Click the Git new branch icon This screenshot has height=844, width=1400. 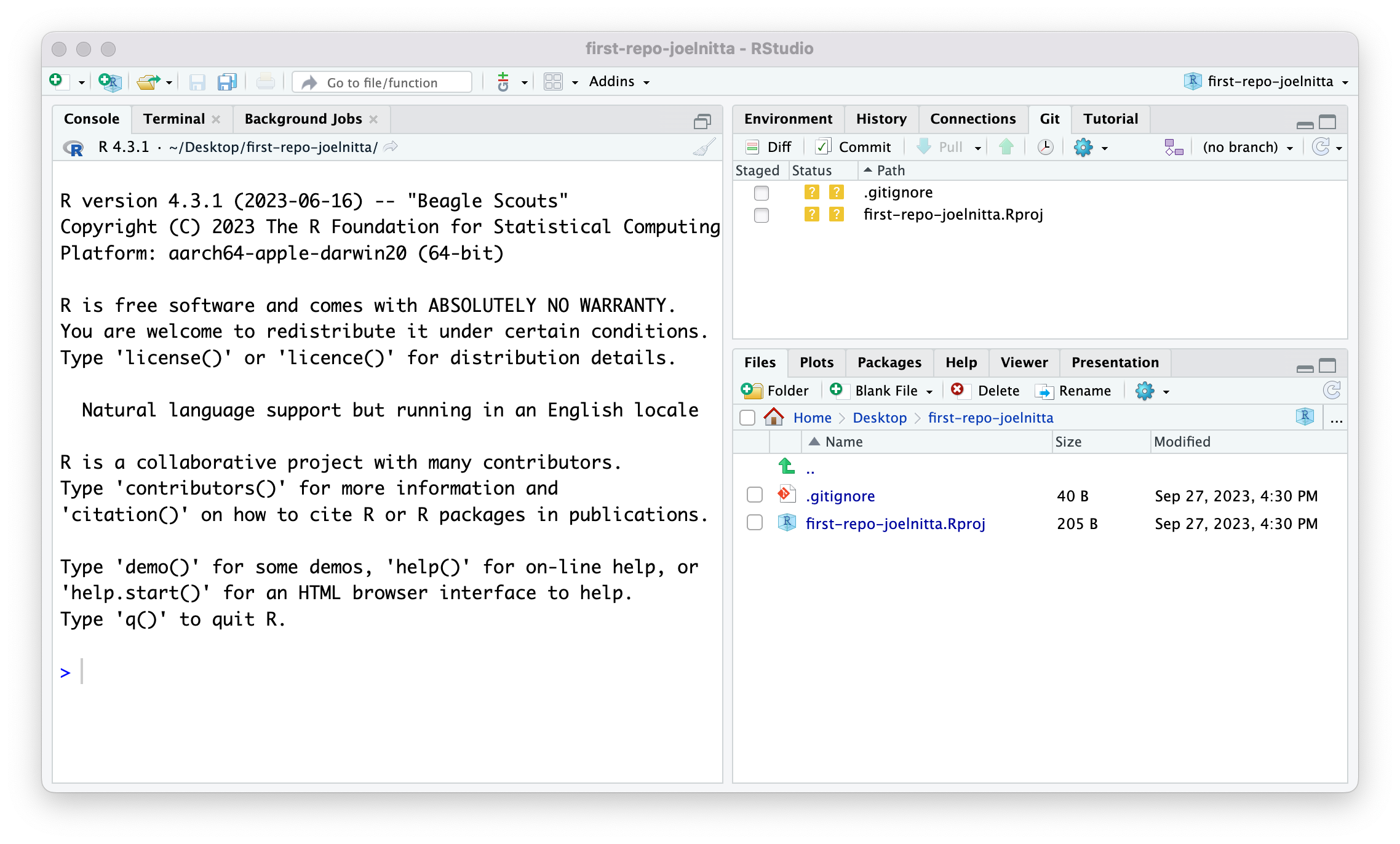[1174, 147]
